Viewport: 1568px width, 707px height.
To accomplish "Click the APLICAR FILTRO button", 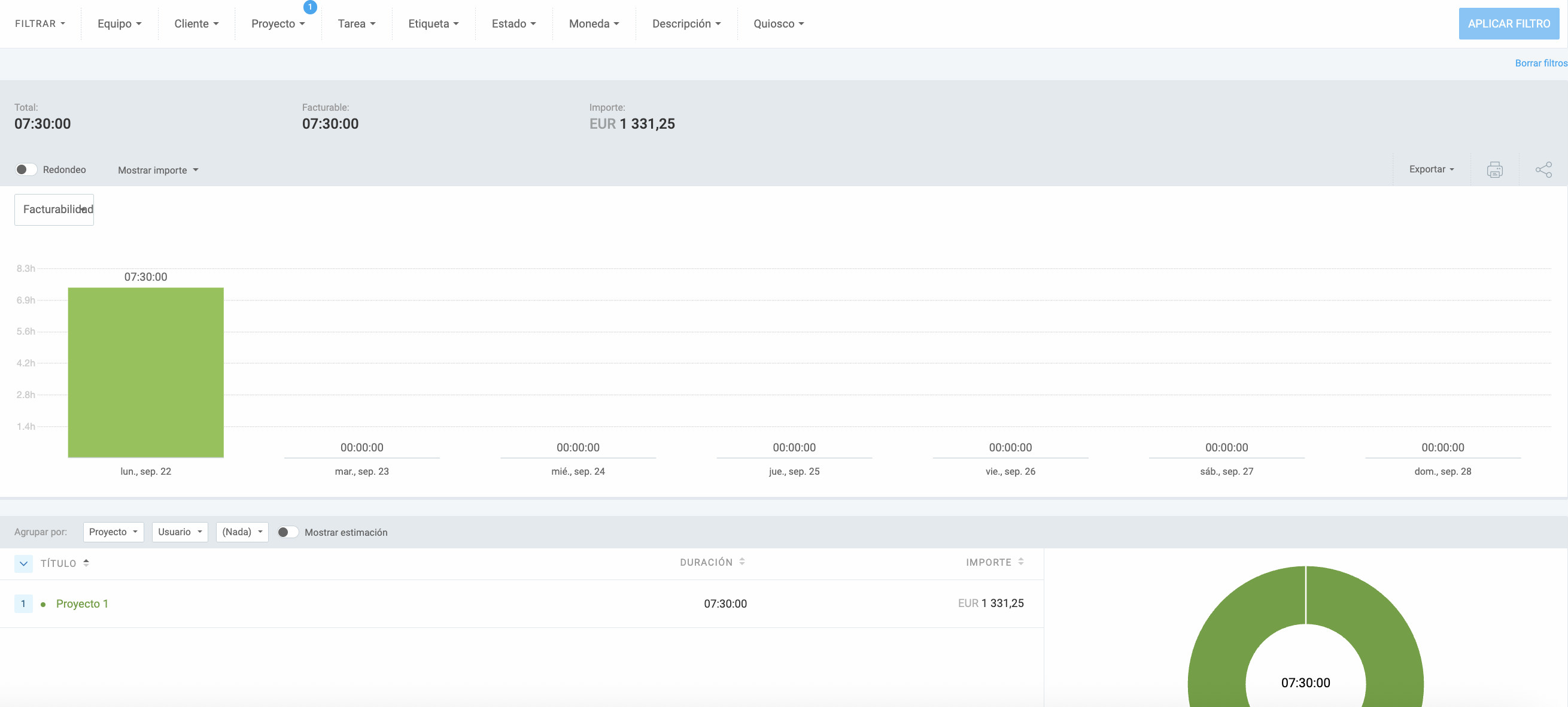I will [x=1508, y=24].
